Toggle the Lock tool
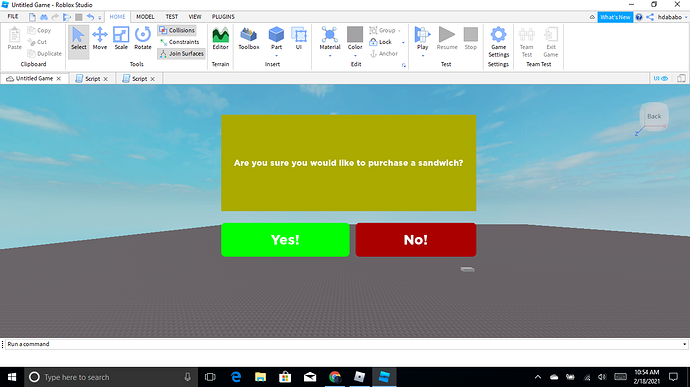This screenshot has width=690, height=387. [x=381, y=42]
